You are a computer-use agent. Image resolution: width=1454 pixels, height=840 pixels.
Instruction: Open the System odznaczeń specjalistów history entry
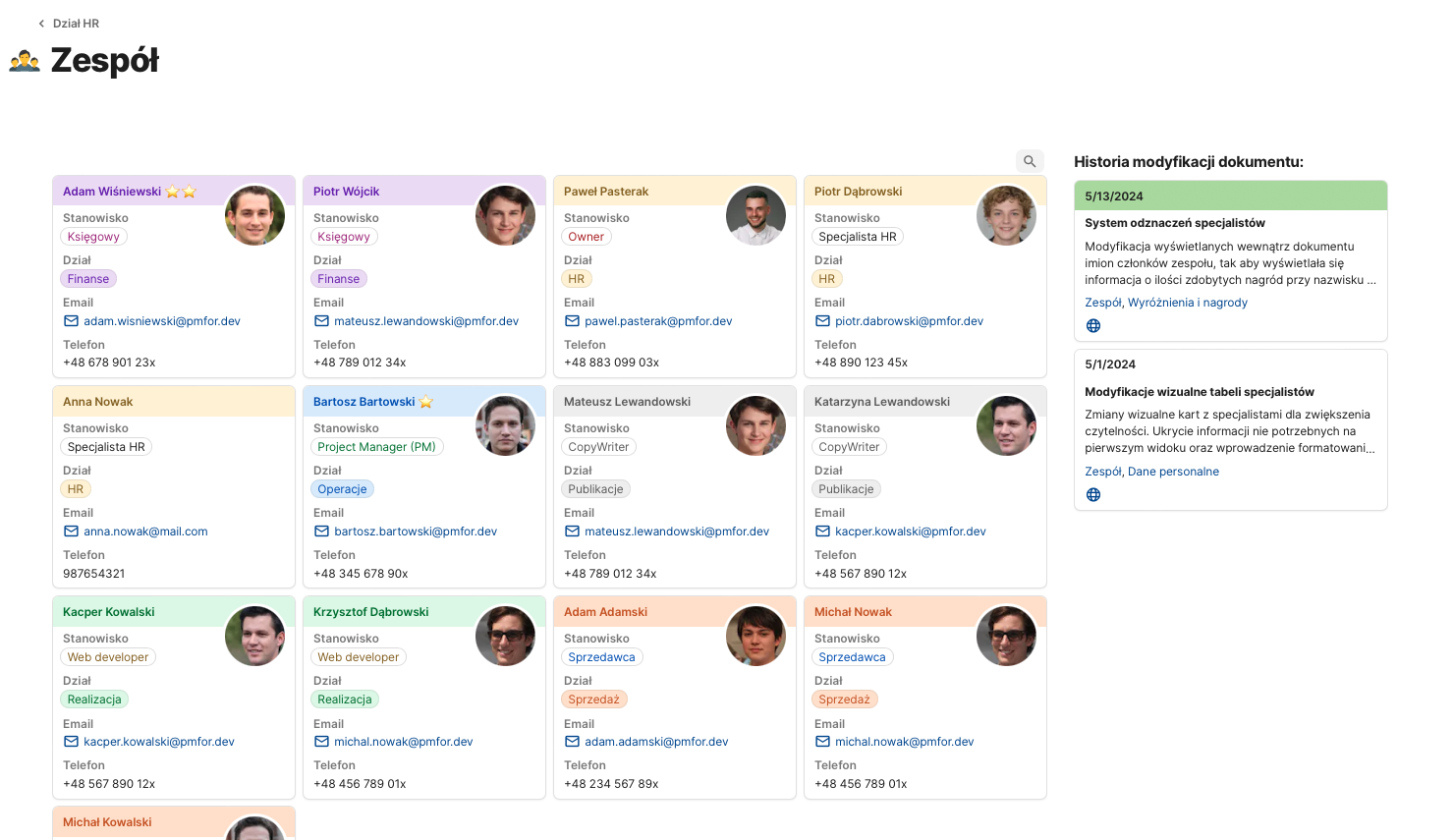coord(1174,223)
